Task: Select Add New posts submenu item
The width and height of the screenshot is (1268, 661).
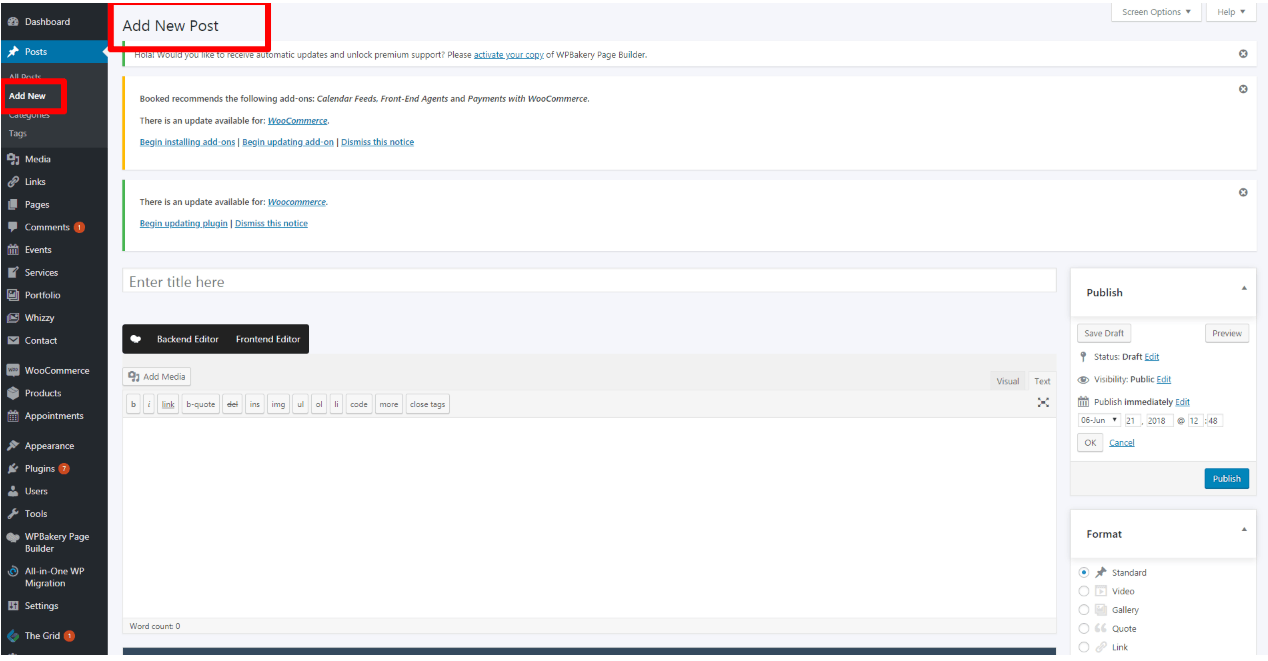Action: (x=27, y=96)
